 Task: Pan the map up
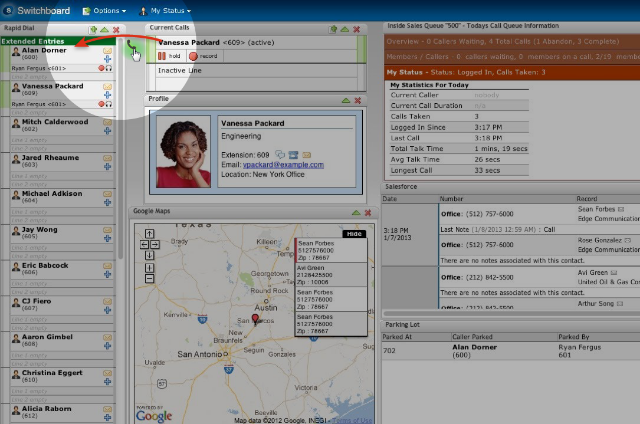149,234
